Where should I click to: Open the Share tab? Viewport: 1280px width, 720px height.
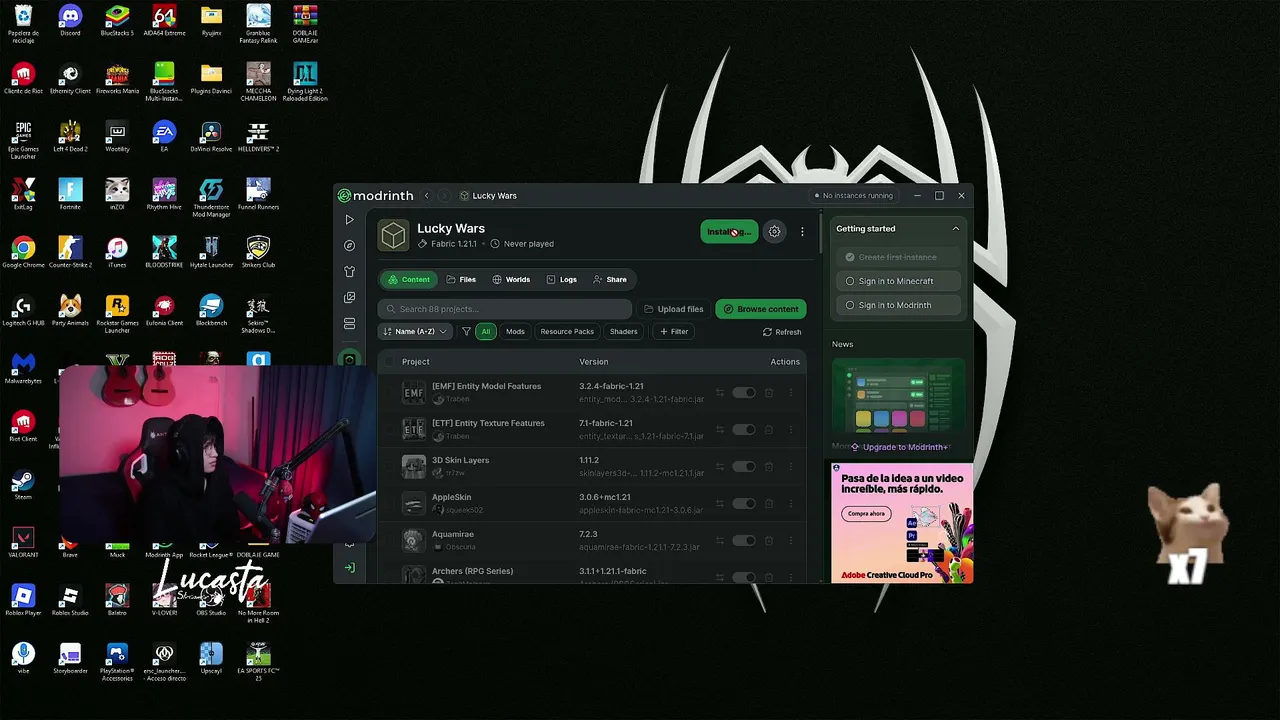click(610, 280)
